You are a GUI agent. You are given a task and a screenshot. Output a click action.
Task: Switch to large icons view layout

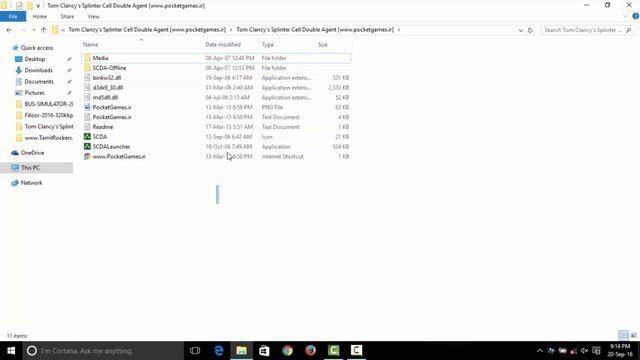pos(633,335)
